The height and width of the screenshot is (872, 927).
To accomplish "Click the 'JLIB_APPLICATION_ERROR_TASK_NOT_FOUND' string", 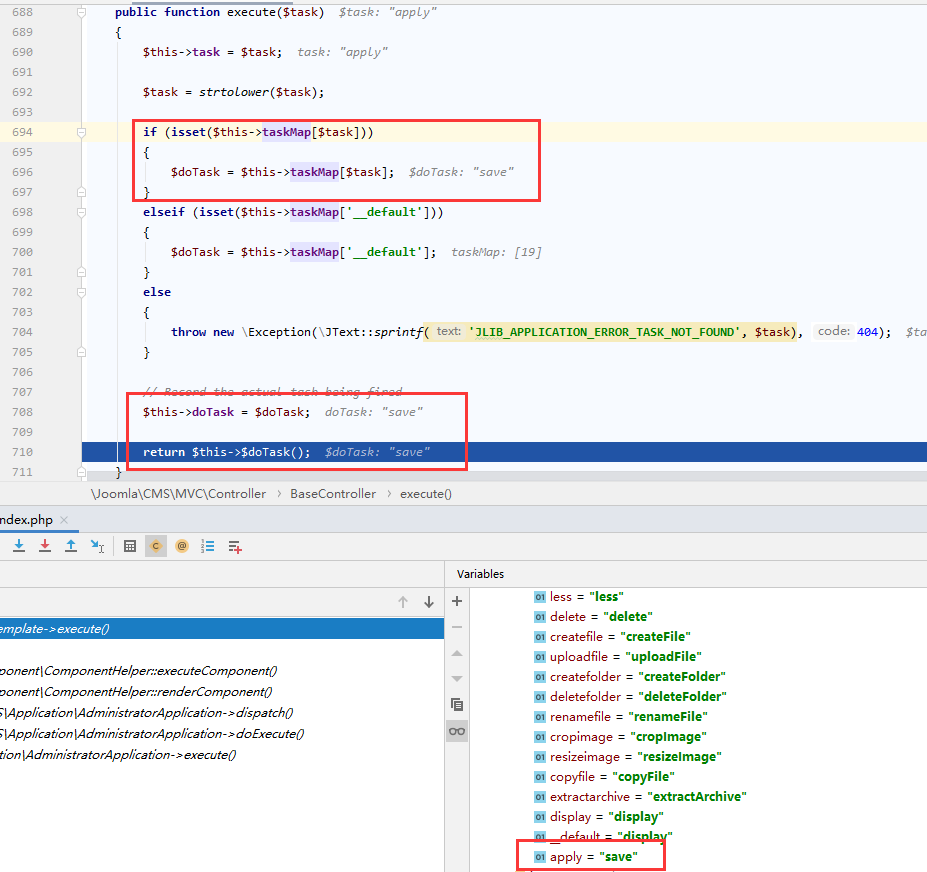I will pos(604,332).
